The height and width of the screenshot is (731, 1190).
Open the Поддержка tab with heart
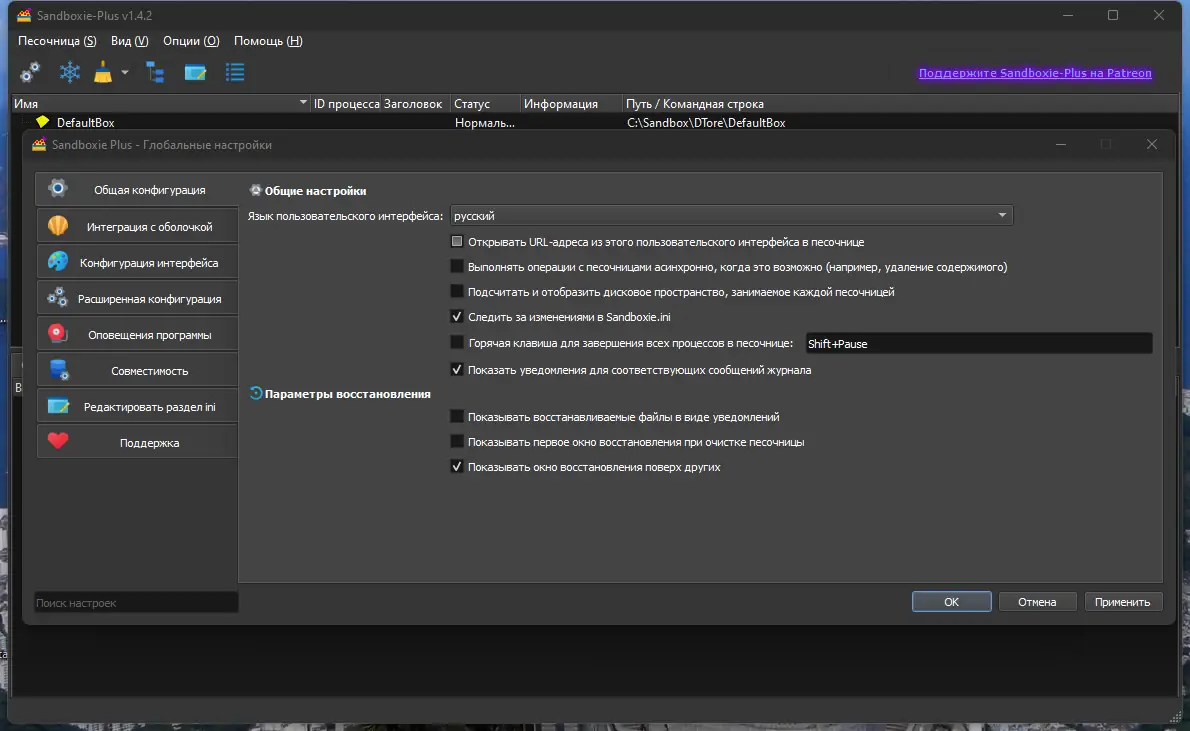tap(137, 443)
